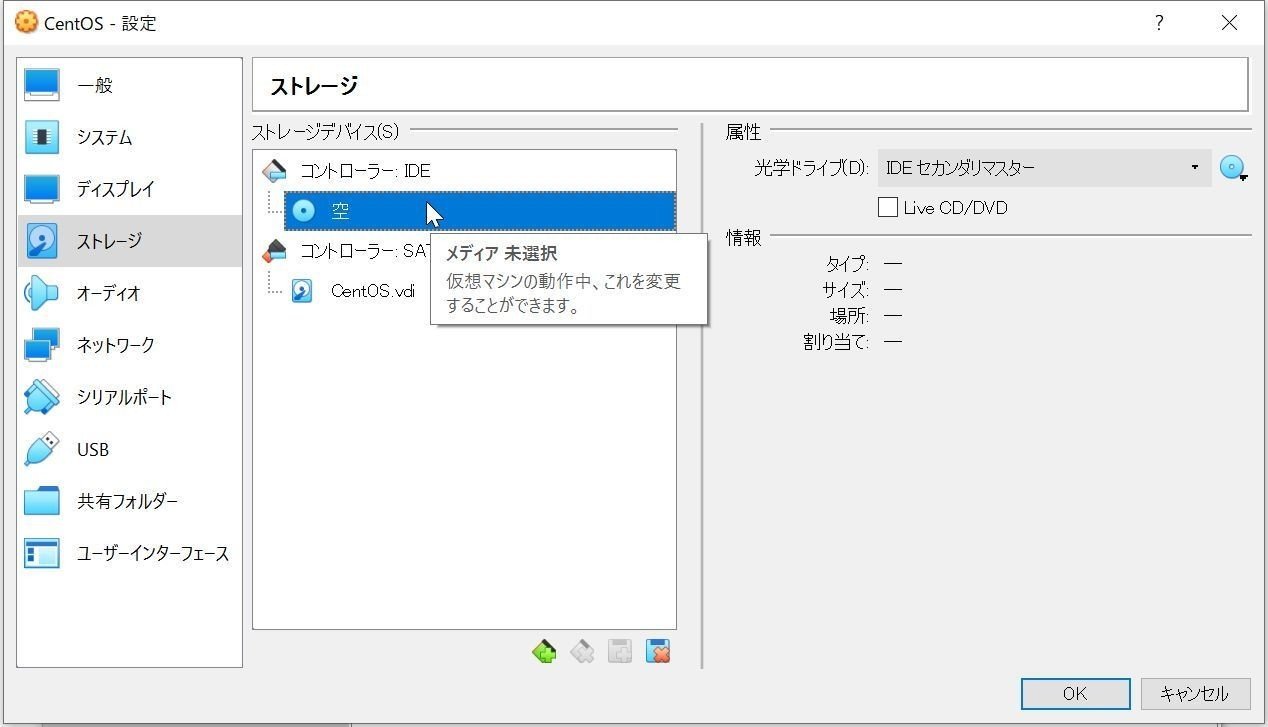Click the add attachment icon
The image size is (1268, 727).
(x=620, y=652)
